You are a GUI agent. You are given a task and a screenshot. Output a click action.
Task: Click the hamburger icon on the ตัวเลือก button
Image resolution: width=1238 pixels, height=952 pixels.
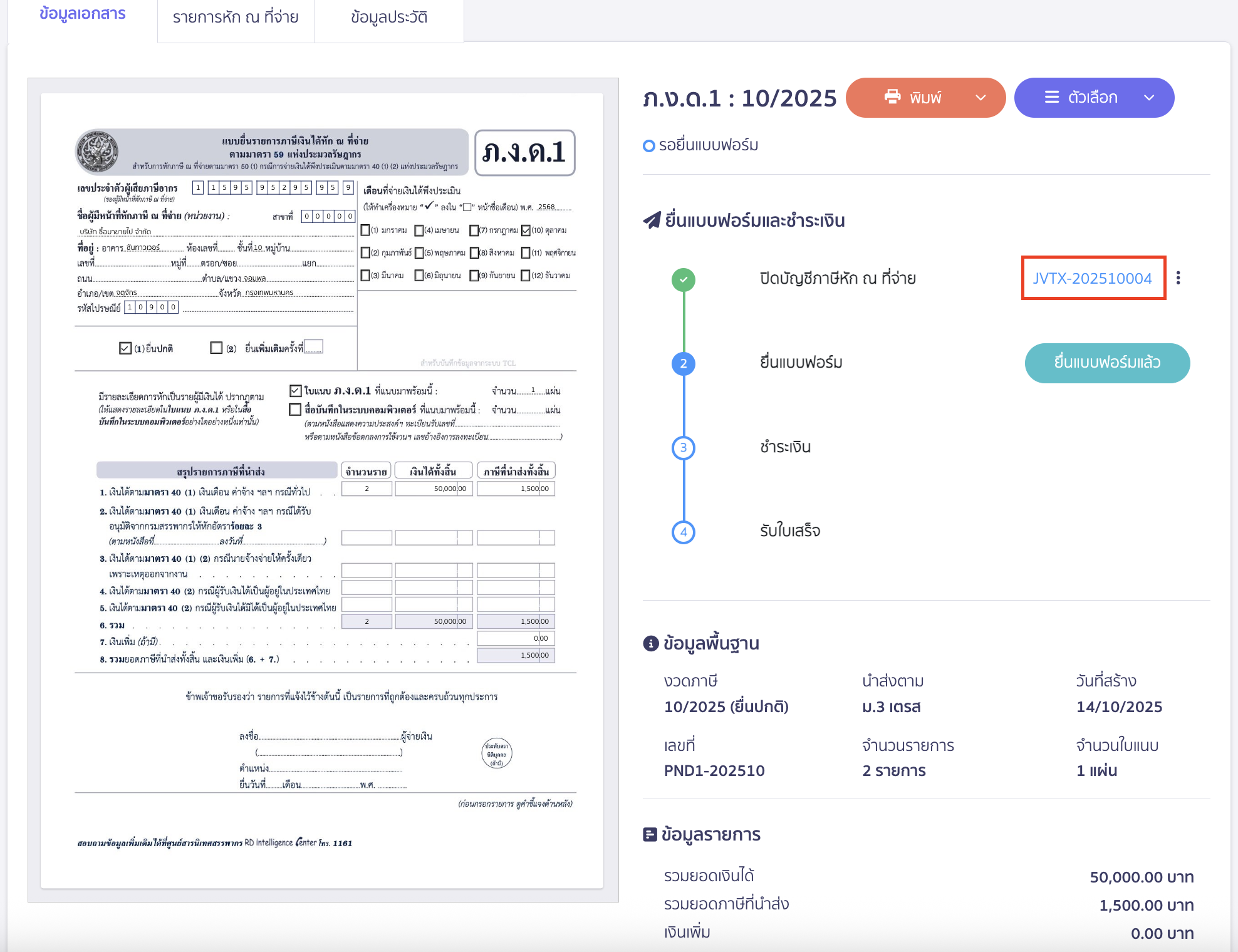[1051, 97]
